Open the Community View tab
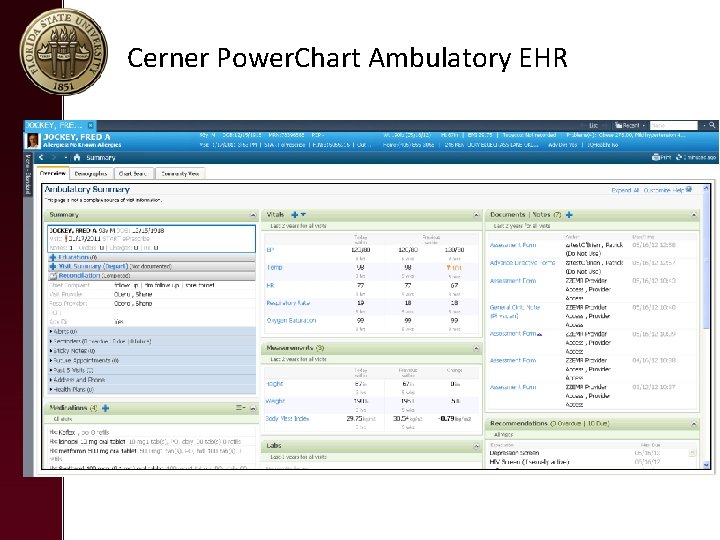The width and height of the screenshot is (720, 540). [180, 174]
